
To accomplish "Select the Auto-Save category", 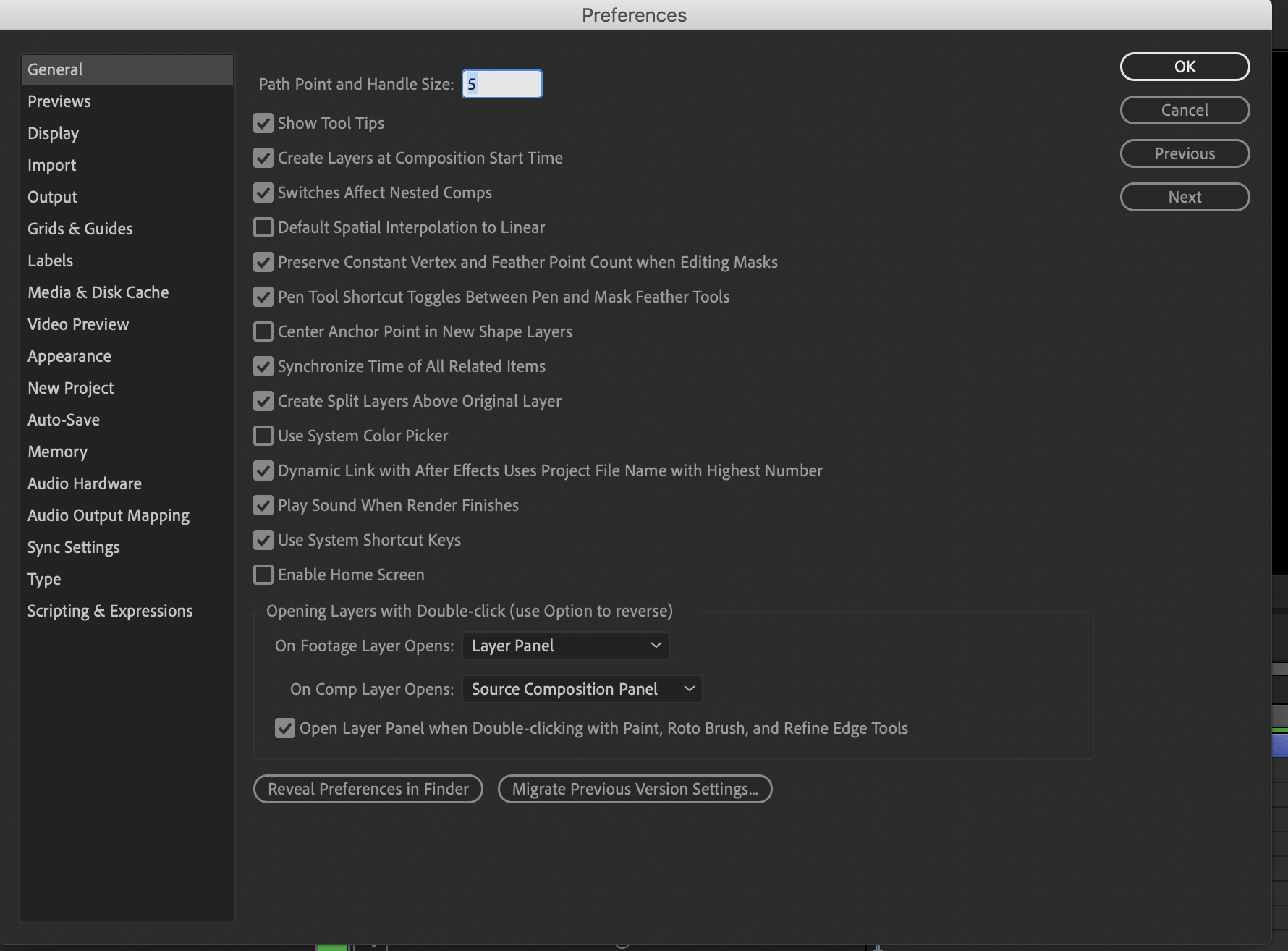I will 64,419.
